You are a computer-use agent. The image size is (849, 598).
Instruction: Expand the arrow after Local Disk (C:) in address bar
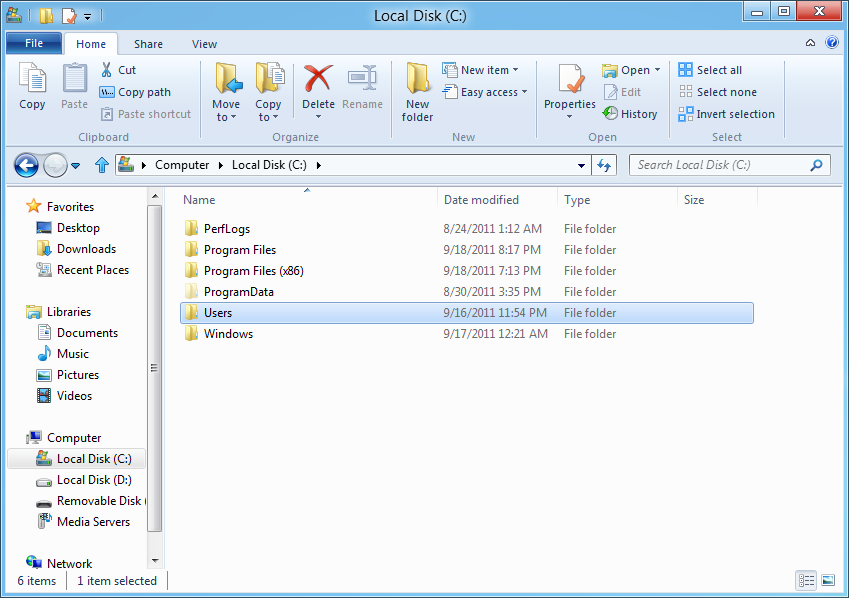click(x=318, y=165)
